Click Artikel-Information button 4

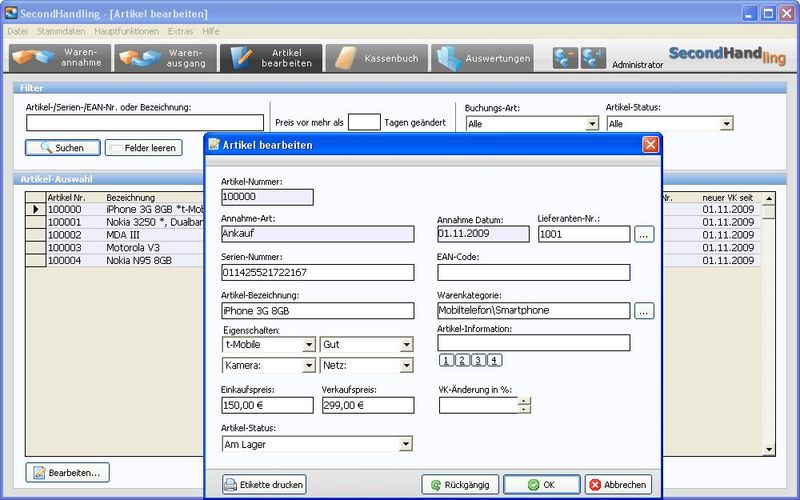tap(494, 360)
